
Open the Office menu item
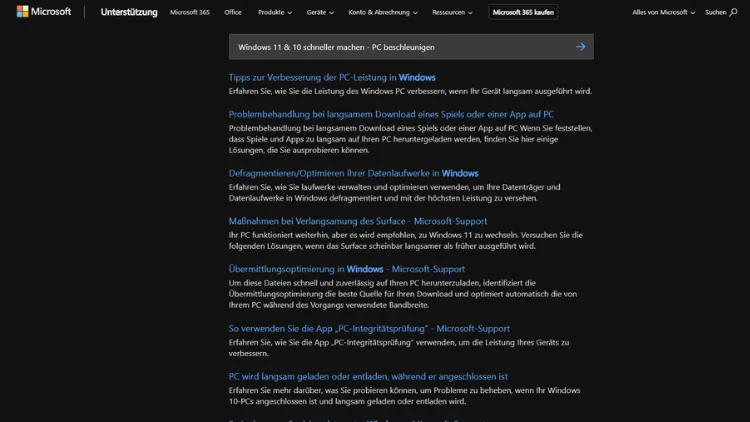coord(233,12)
